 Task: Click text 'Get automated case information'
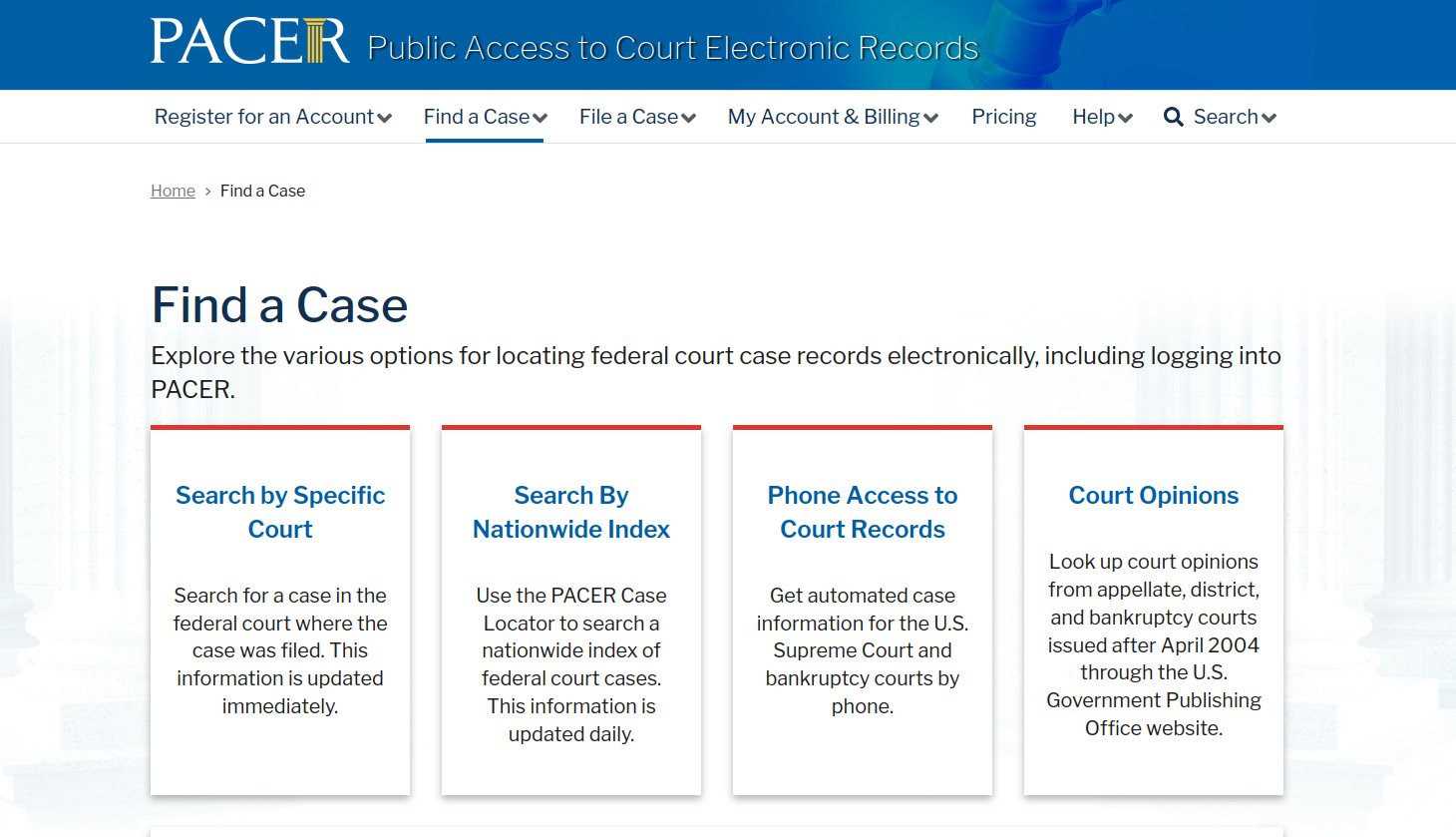click(863, 609)
